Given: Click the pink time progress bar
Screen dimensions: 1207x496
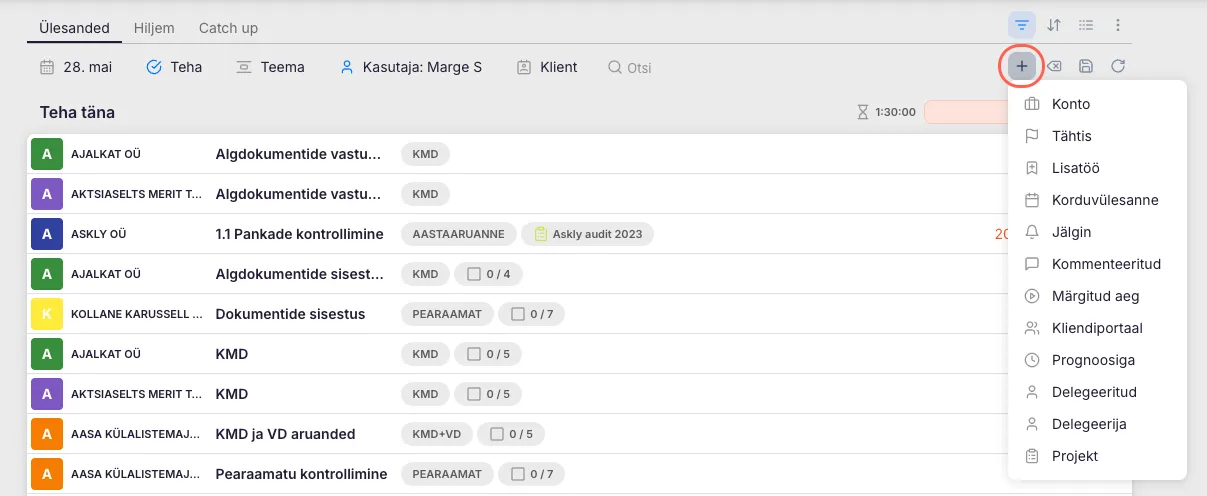Looking at the screenshot, I should click(x=965, y=112).
